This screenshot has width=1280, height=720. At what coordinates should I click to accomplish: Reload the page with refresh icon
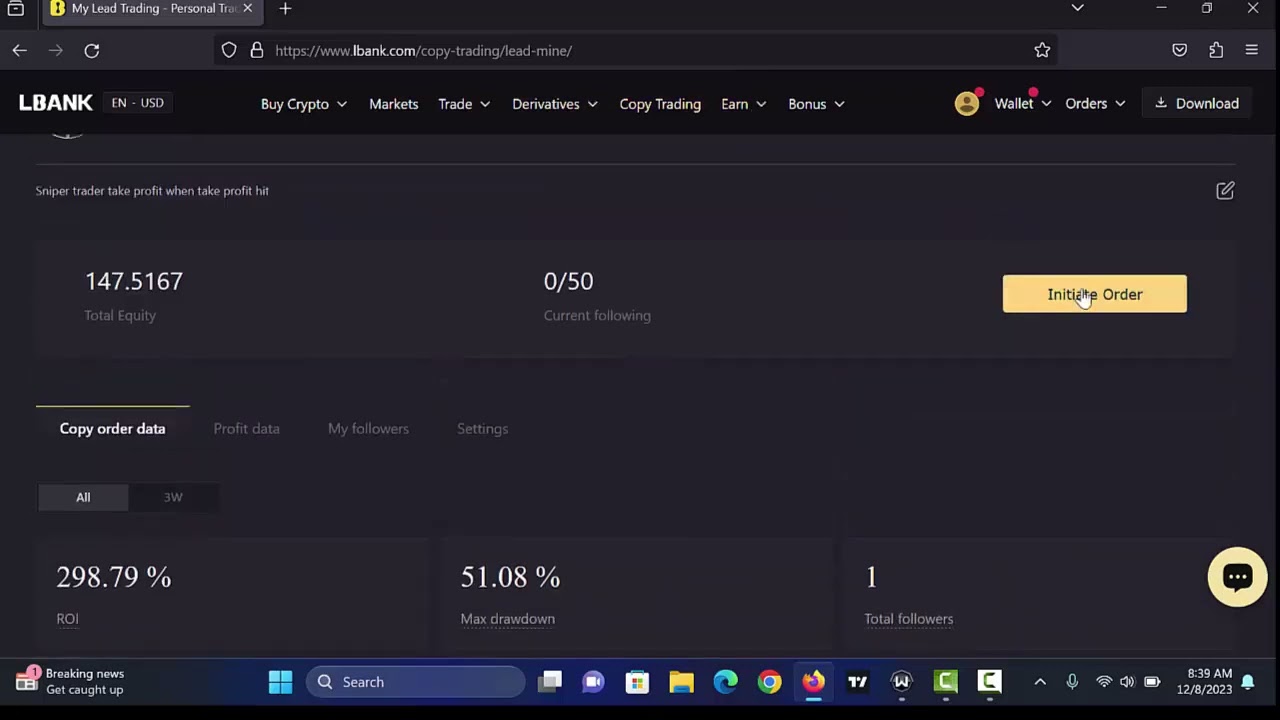coord(92,50)
